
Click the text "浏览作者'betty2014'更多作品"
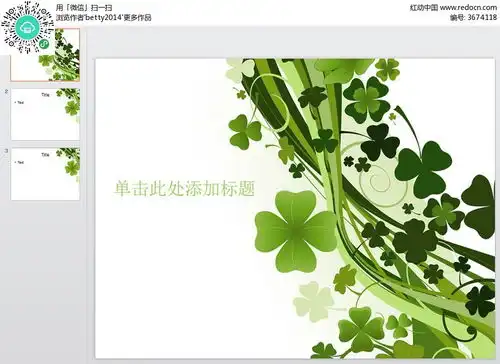(x=103, y=18)
